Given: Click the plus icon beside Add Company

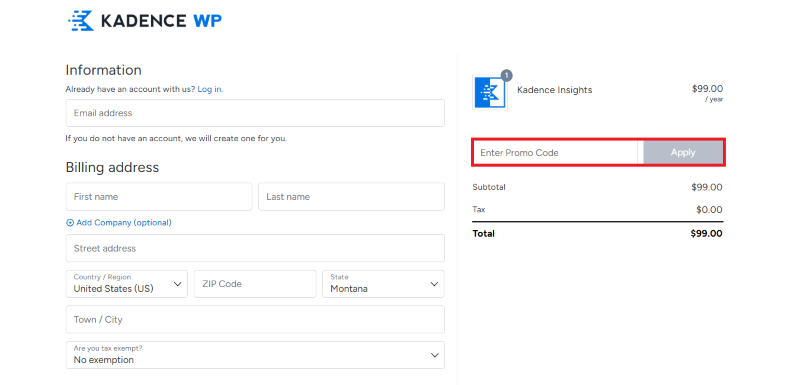Looking at the screenshot, I should tap(70, 223).
